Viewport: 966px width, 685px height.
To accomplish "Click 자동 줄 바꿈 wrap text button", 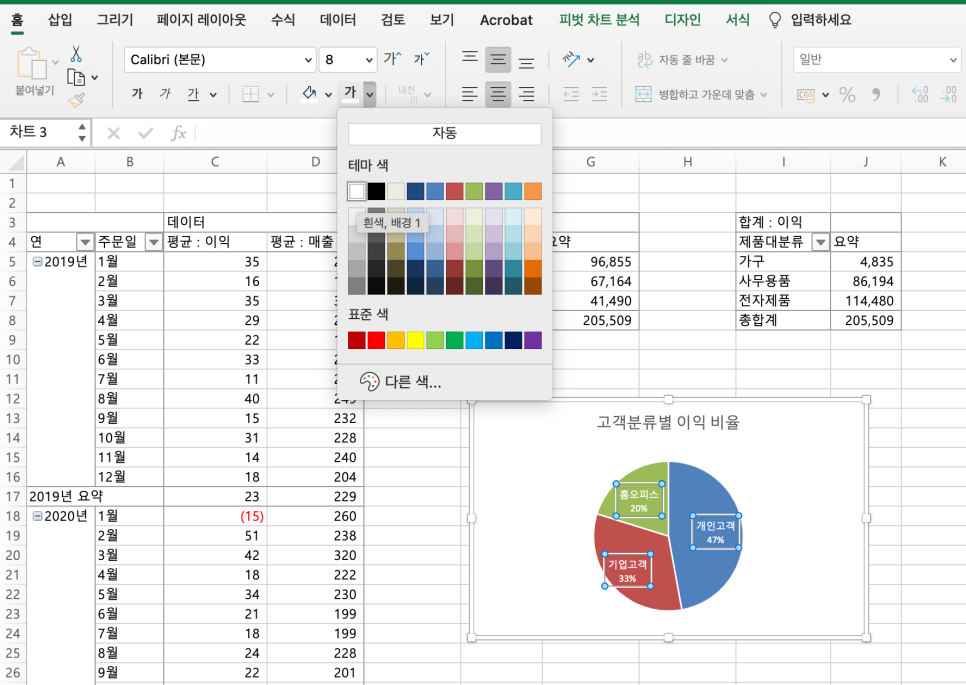I will tap(683, 60).
